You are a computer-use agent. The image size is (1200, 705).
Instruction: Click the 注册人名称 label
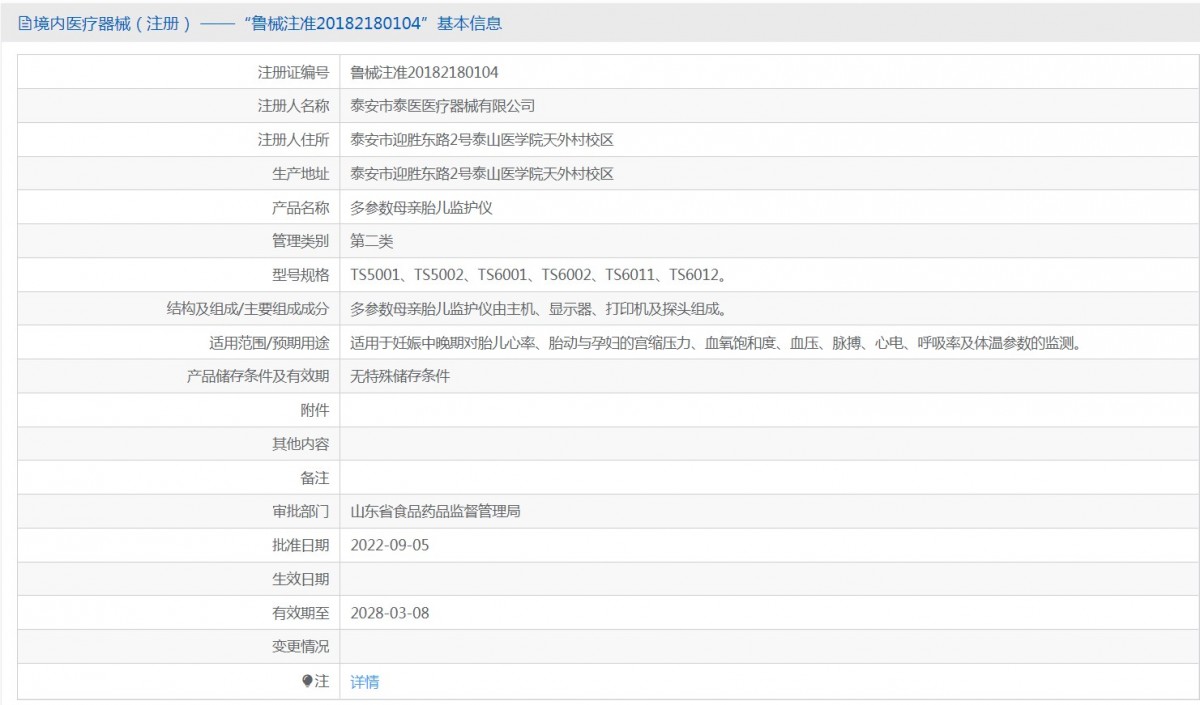[x=293, y=106]
